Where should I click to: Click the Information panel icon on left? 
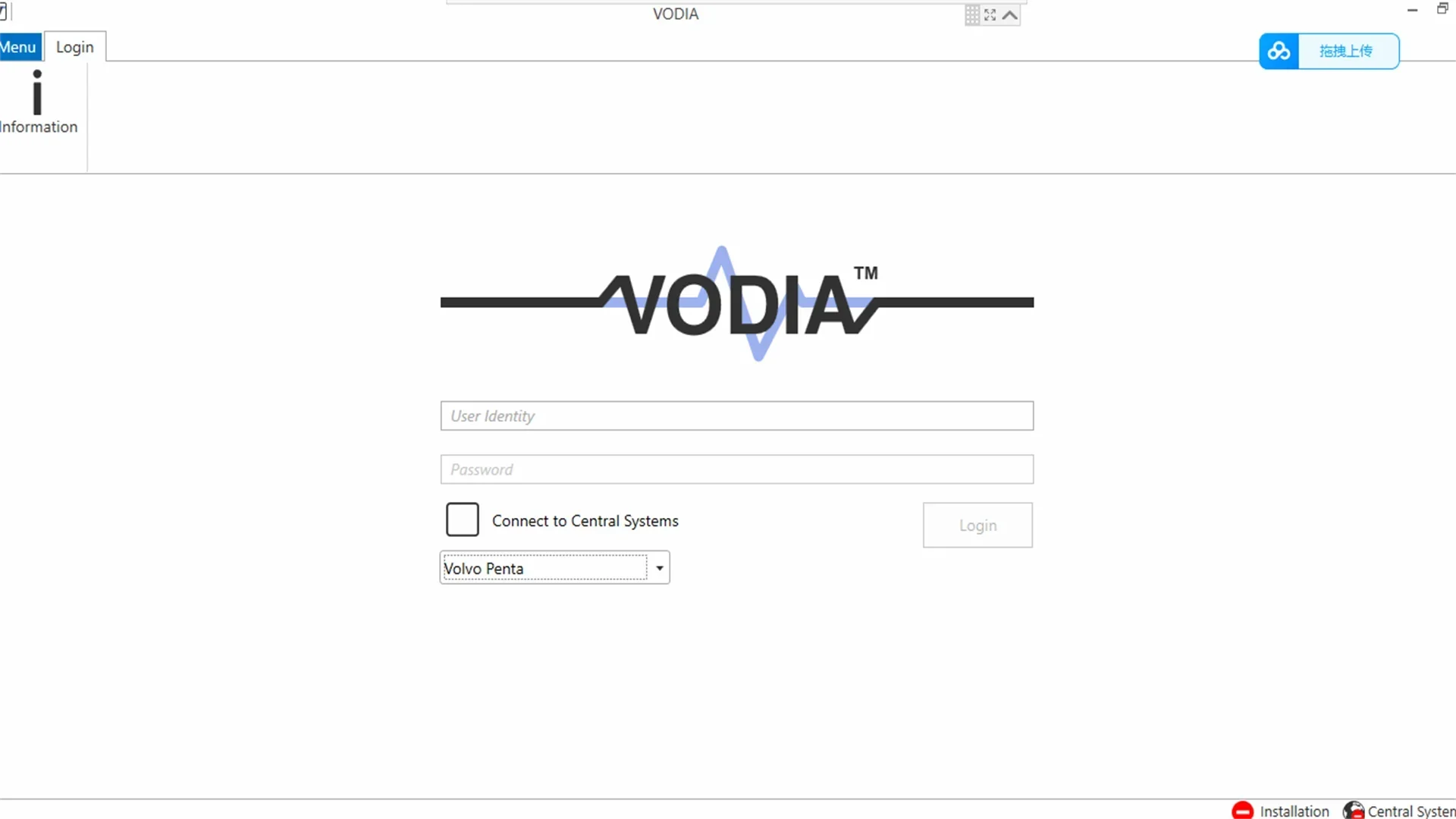(x=37, y=100)
